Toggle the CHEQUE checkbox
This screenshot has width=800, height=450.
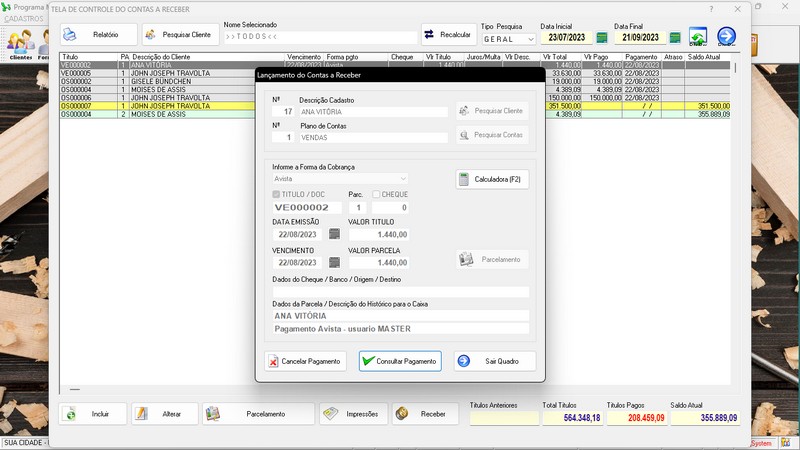pos(376,194)
